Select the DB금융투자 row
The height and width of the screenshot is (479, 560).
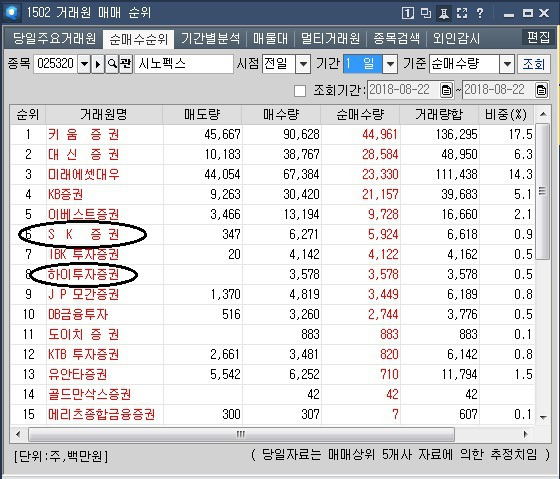(x=272, y=315)
